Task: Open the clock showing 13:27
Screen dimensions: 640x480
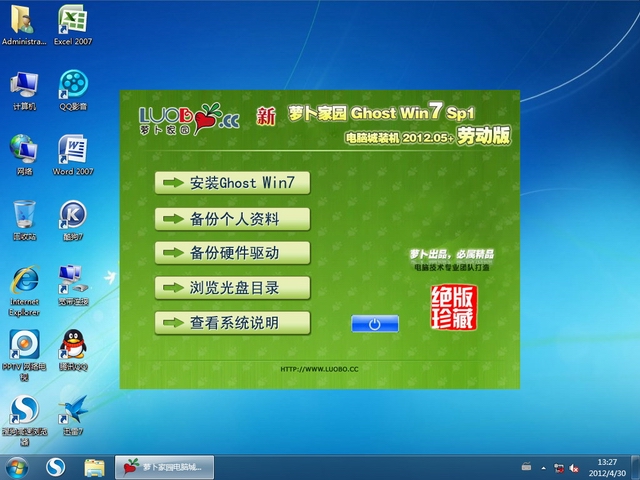Action: (x=607, y=468)
